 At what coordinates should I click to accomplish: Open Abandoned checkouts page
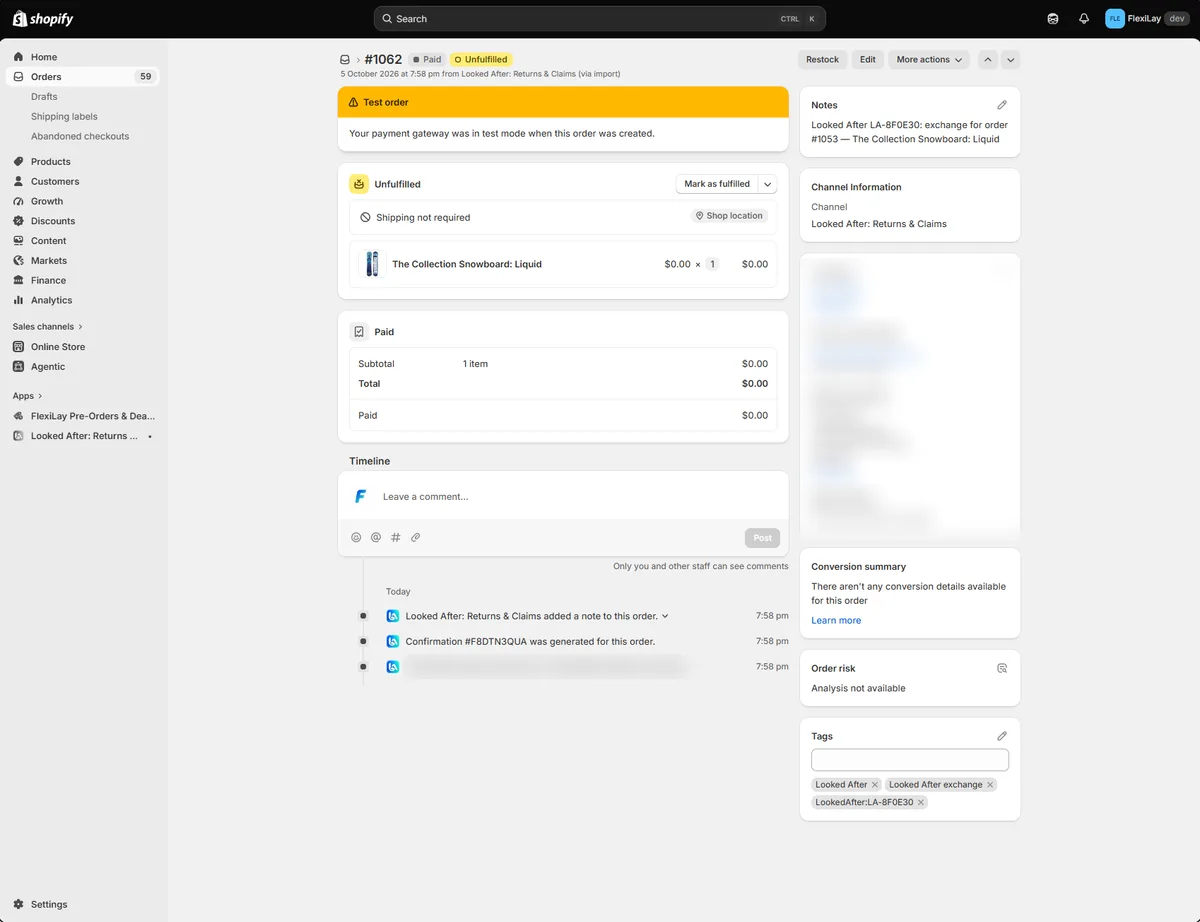[80, 136]
